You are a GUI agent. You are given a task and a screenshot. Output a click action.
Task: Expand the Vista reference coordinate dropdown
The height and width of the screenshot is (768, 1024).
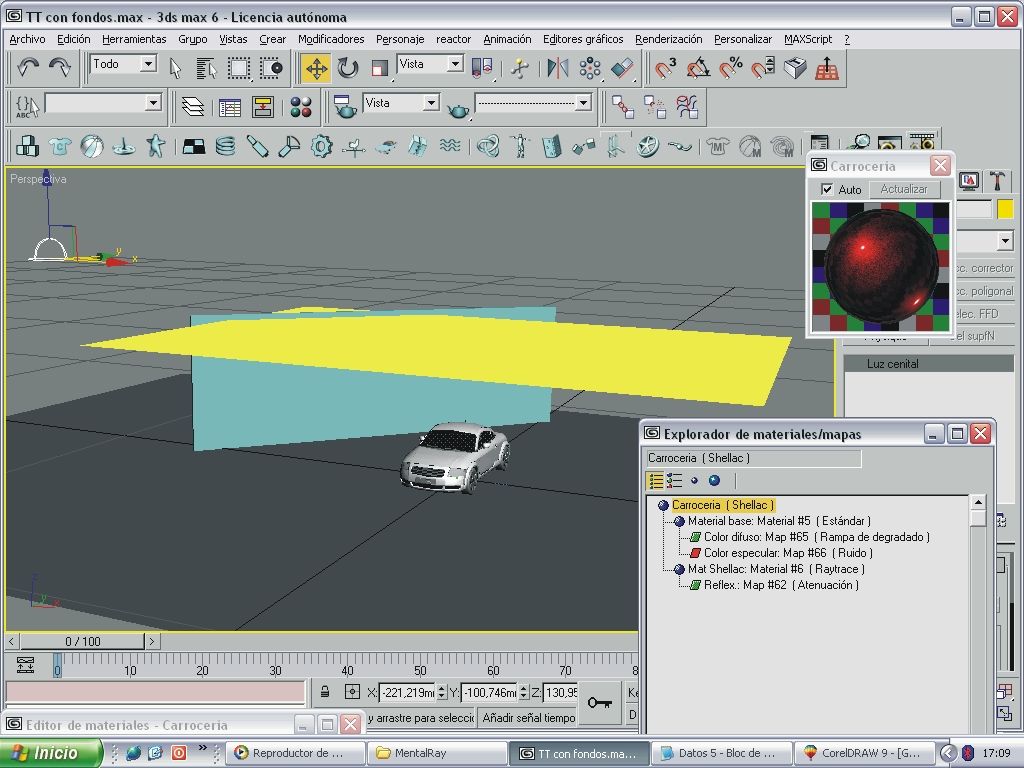(455, 64)
